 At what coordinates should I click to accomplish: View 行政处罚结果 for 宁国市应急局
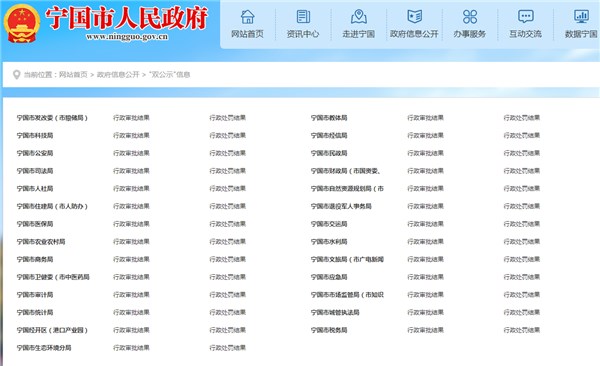(522, 277)
